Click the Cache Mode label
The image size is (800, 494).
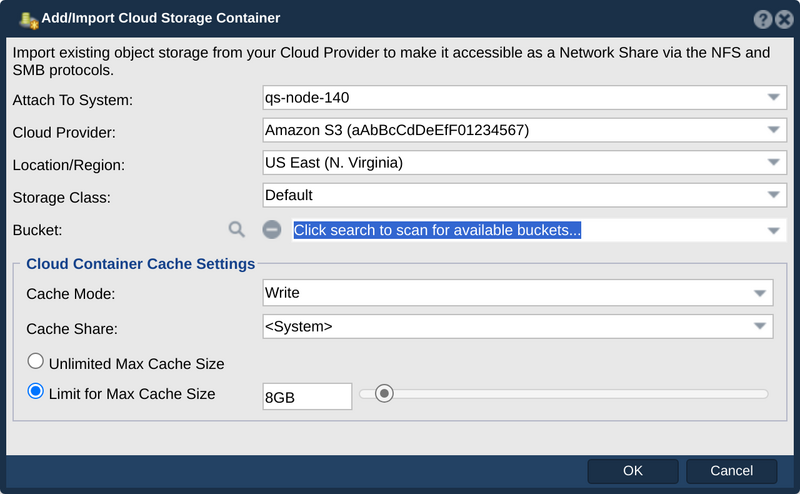point(70,294)
